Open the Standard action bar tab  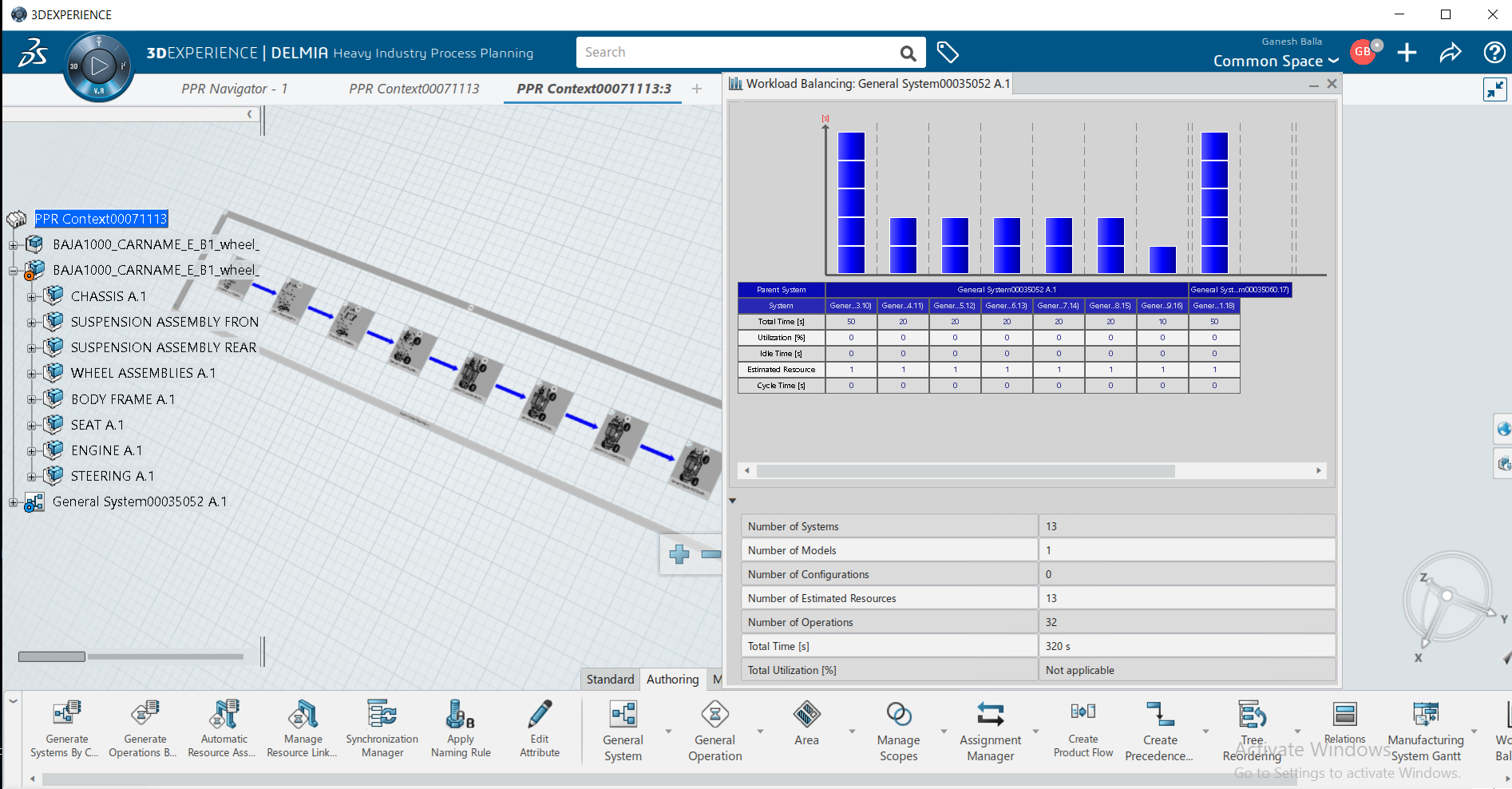coord(610,679)
